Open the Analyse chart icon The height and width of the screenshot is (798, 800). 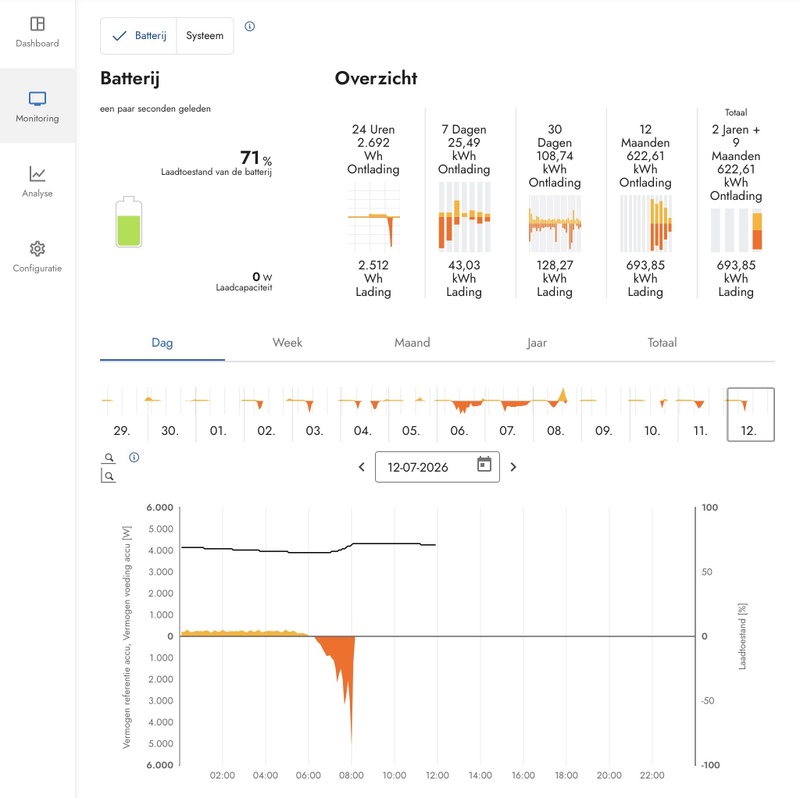(37, 174)
